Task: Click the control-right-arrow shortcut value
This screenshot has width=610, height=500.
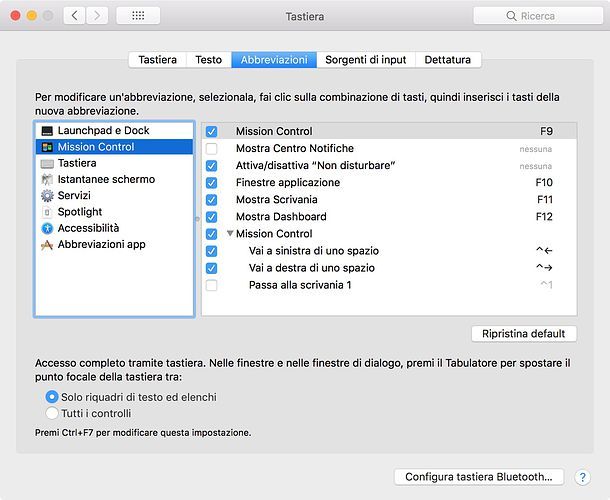Action: coord(544,268)
